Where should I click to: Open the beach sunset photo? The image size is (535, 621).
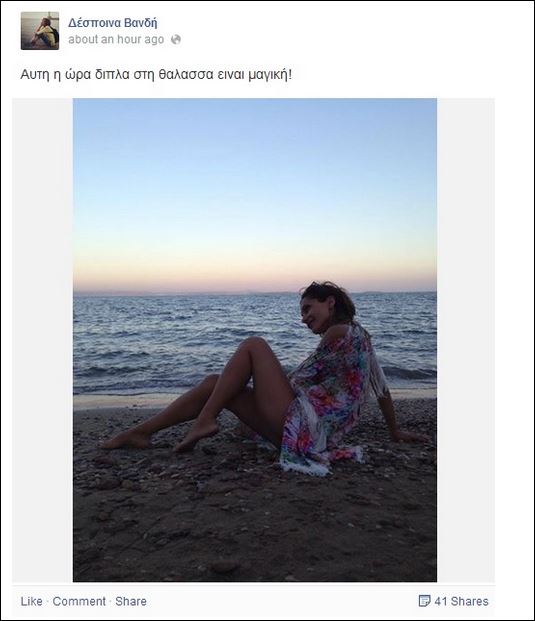pyautogui.click(x=255, y=340)
